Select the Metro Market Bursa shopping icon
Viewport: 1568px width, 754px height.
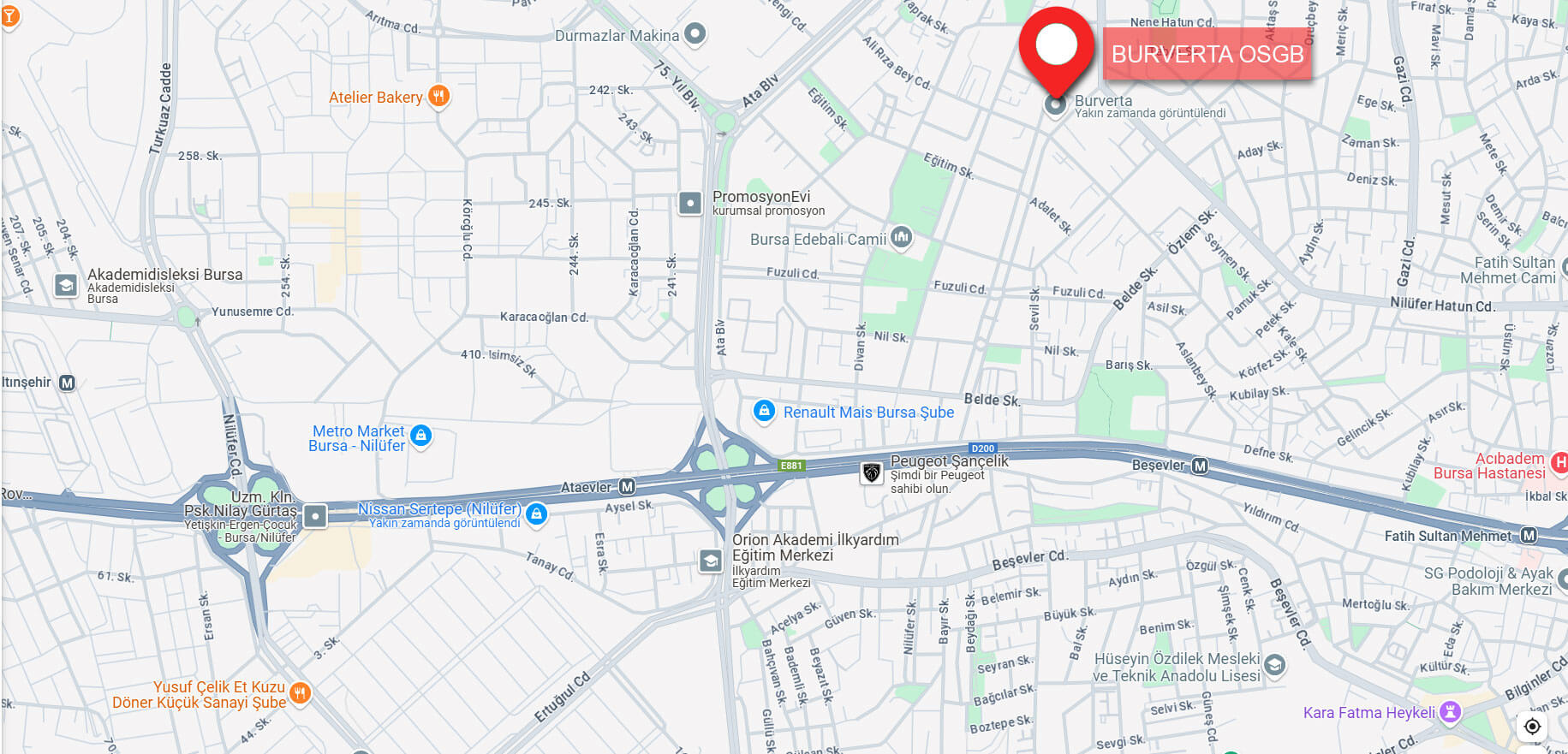420,436
